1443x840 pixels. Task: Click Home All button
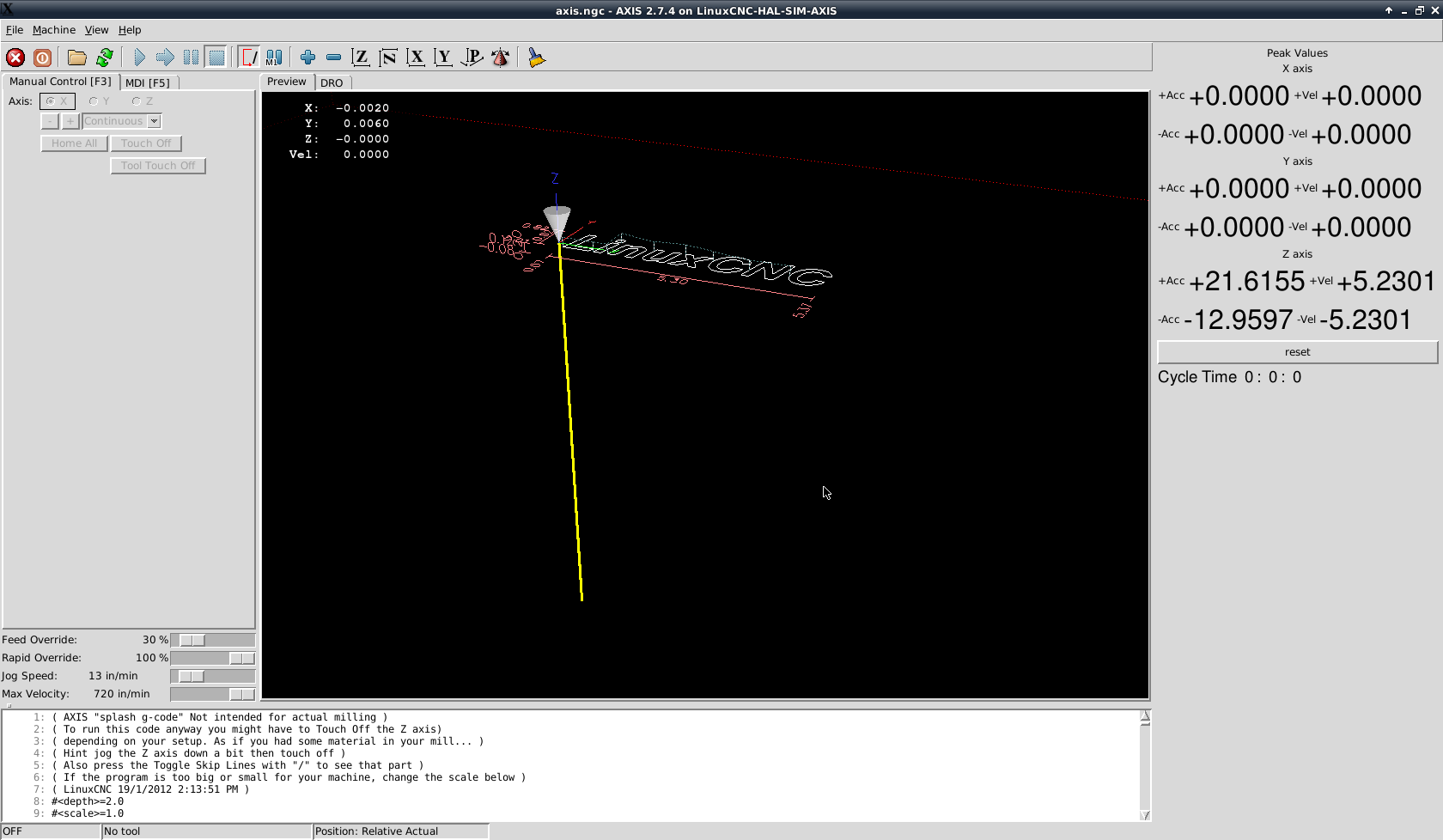[x=74, y=143]
